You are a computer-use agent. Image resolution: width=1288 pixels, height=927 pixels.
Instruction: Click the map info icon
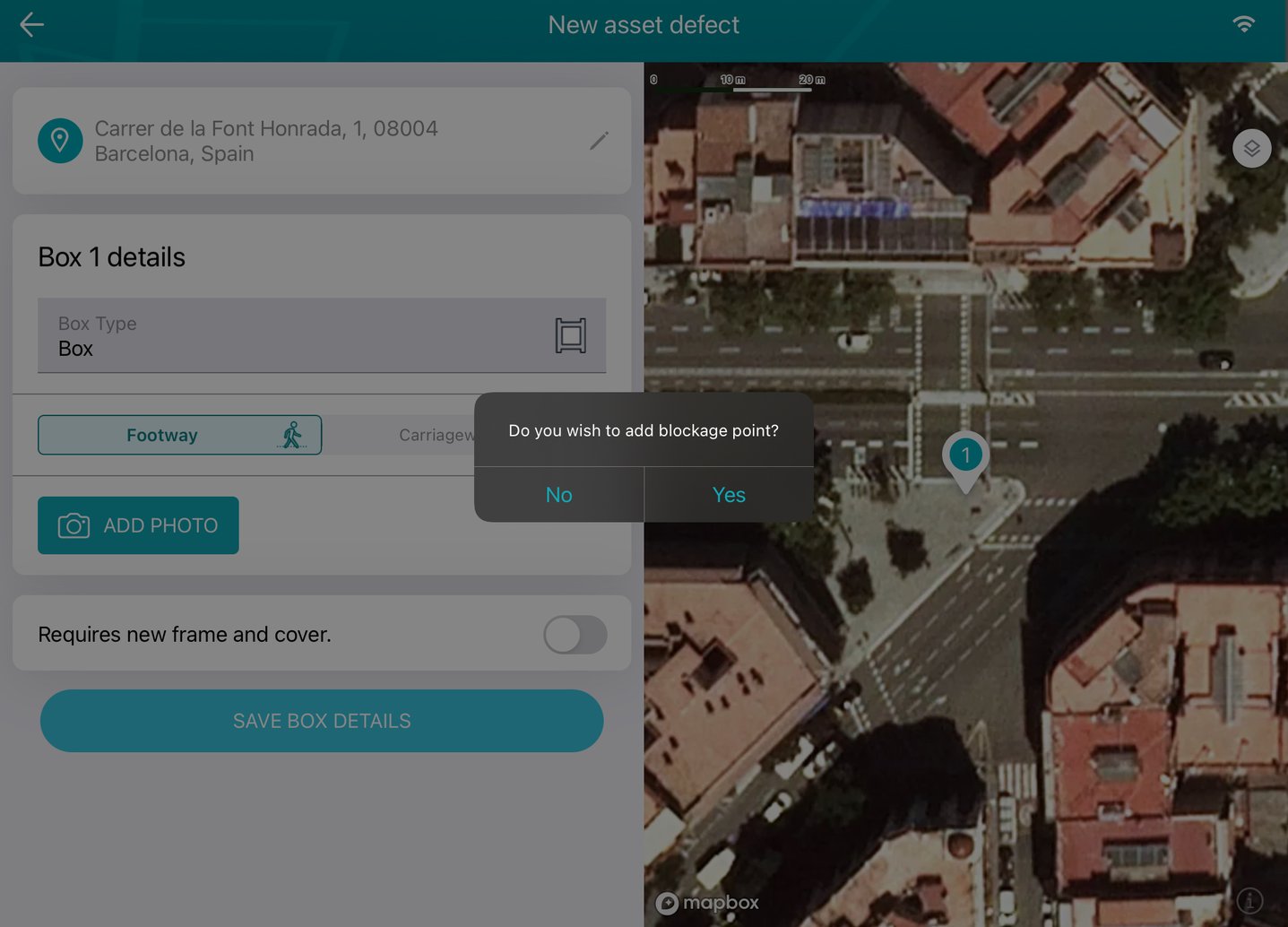coord(1249,900)
